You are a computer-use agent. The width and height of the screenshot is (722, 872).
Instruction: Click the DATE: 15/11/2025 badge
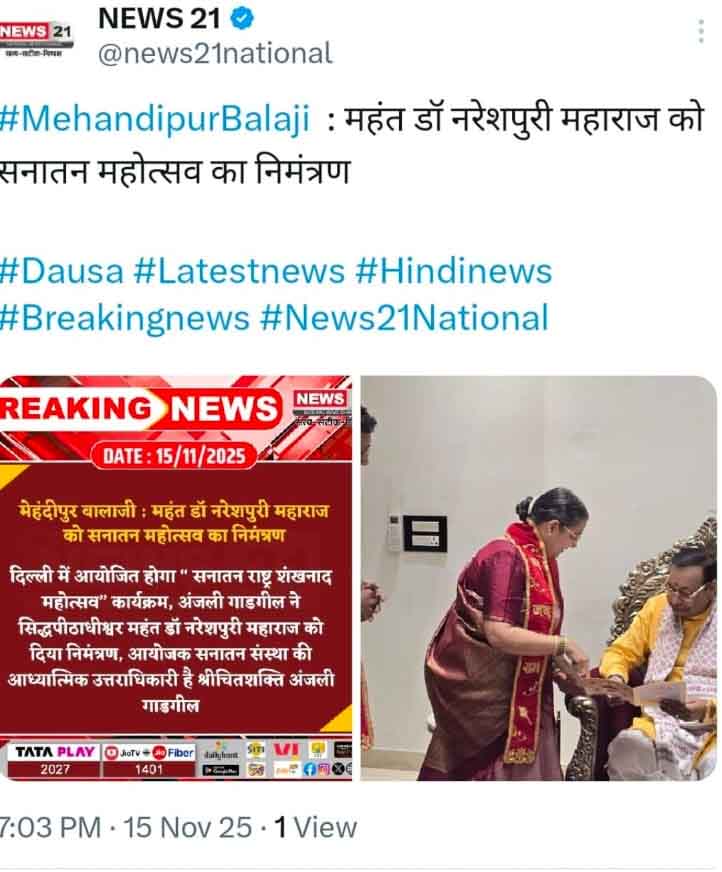(174, 456)
